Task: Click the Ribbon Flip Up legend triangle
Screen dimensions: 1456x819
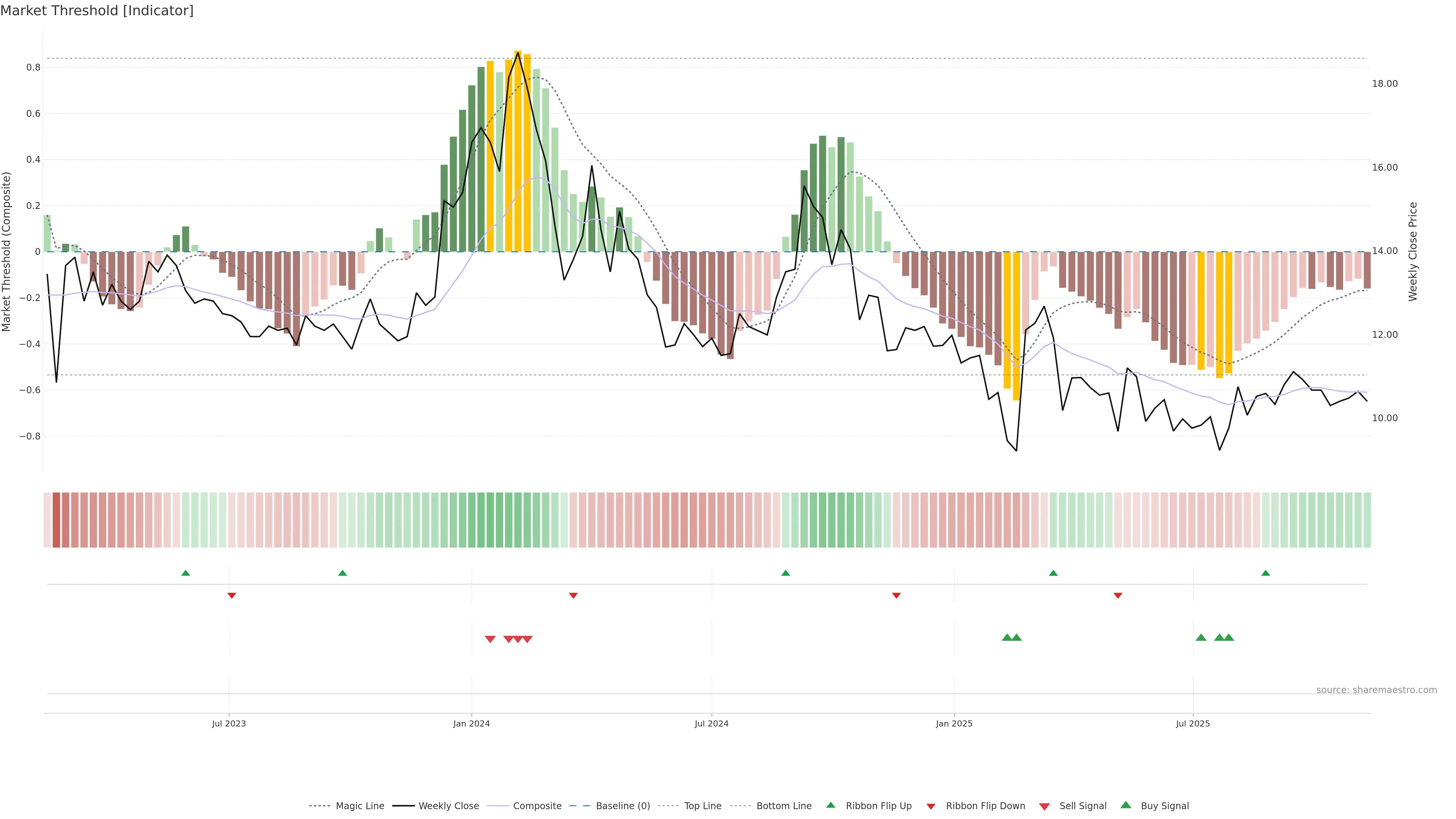Action: (x=830, y=805)
